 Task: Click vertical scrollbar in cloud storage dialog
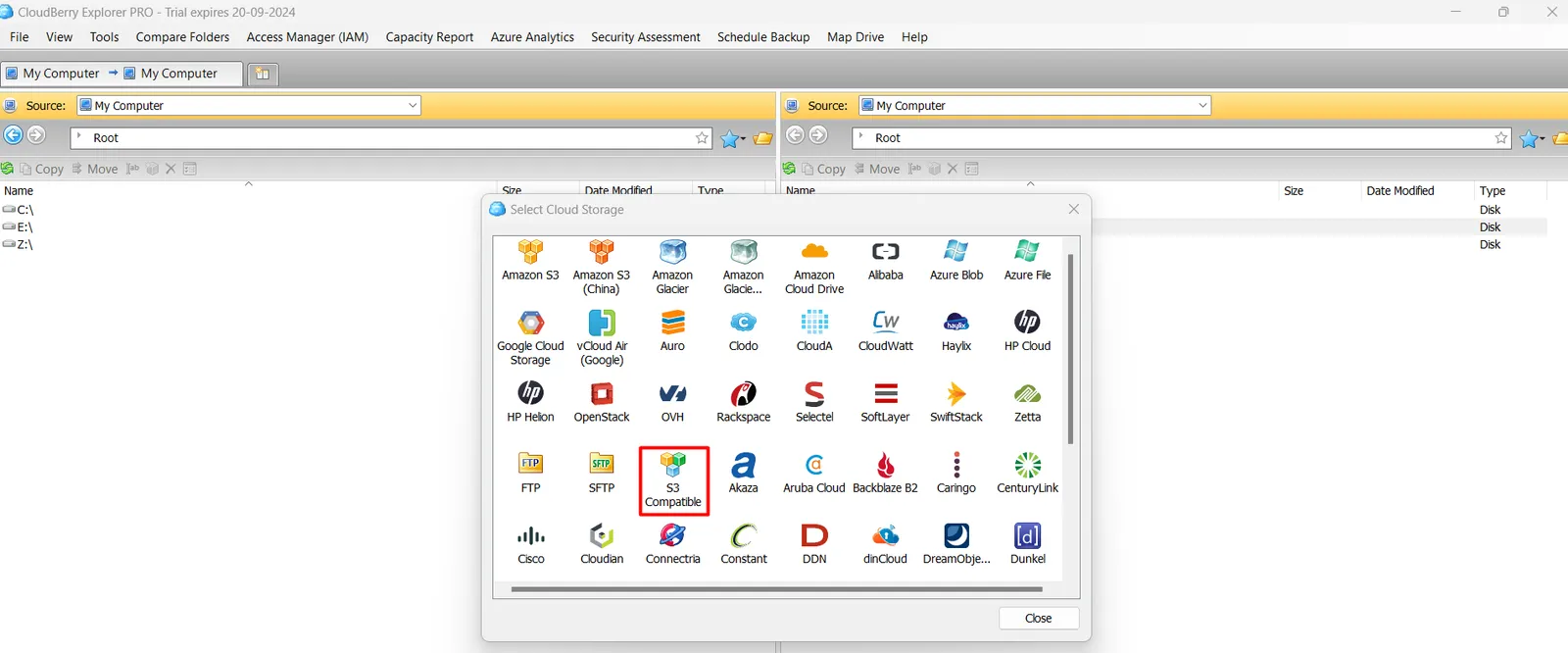[1070, 349]
